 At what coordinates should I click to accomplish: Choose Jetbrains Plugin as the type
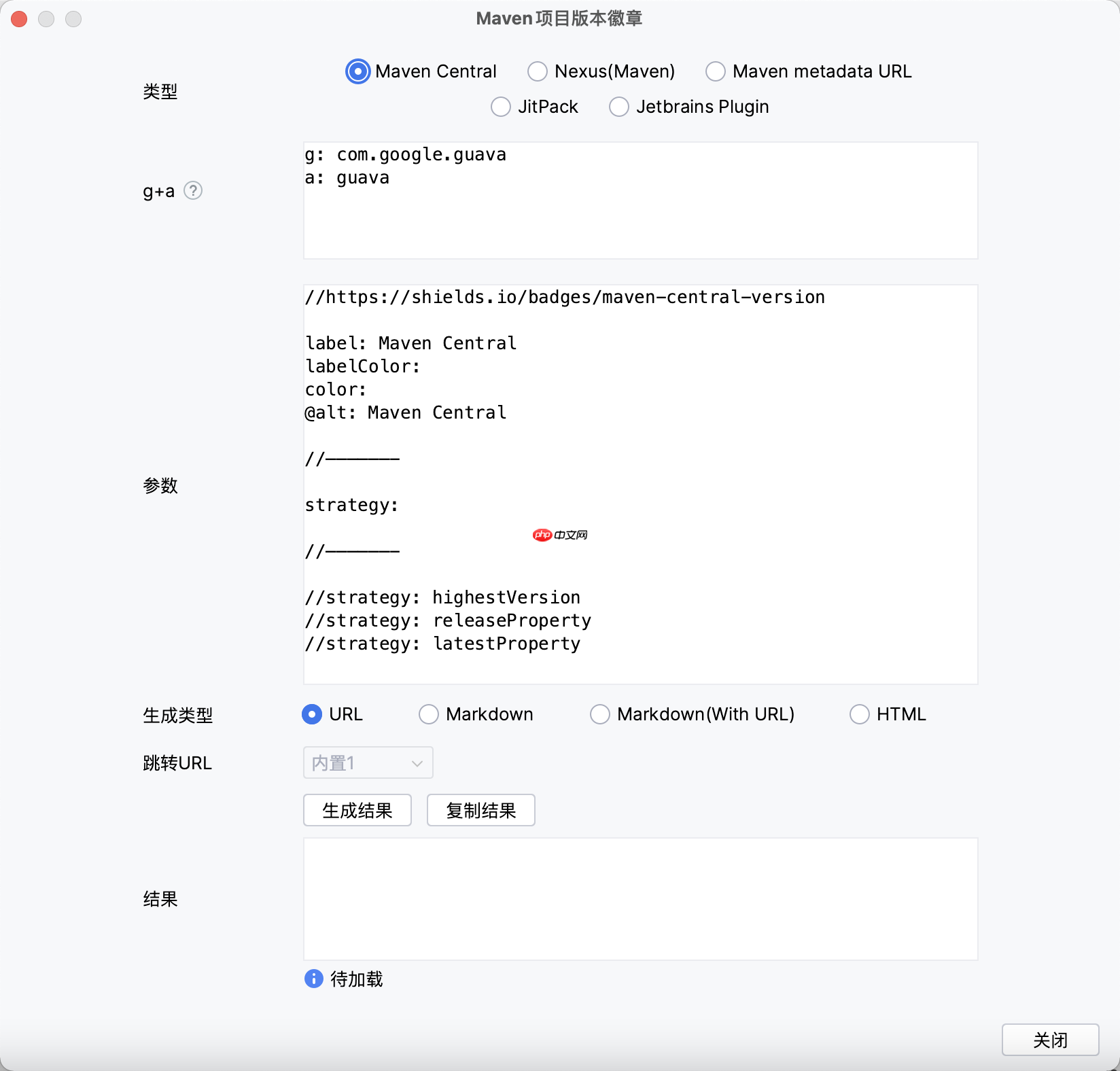coord(619,107)
